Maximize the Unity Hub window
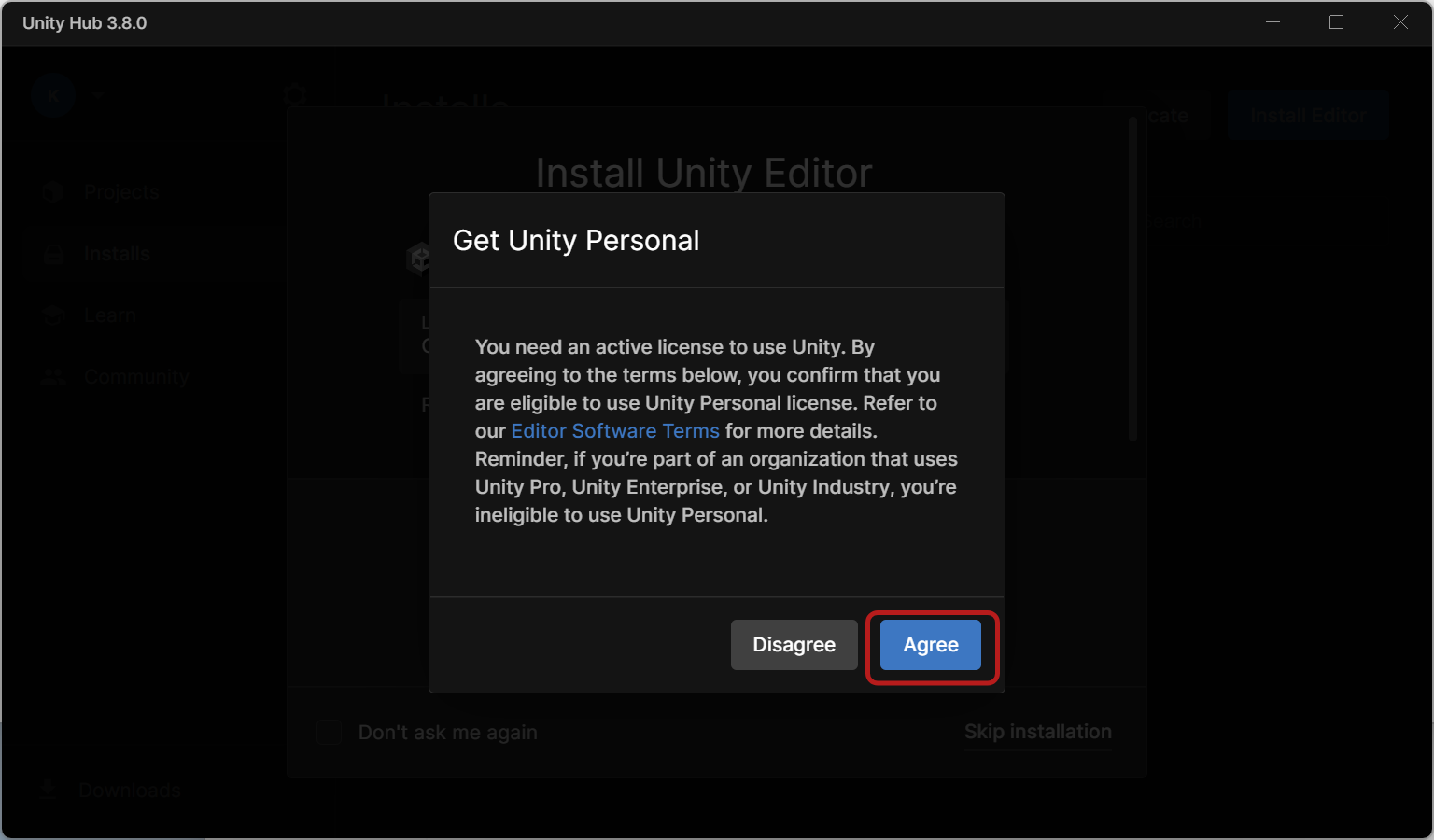 (1336, 22)
